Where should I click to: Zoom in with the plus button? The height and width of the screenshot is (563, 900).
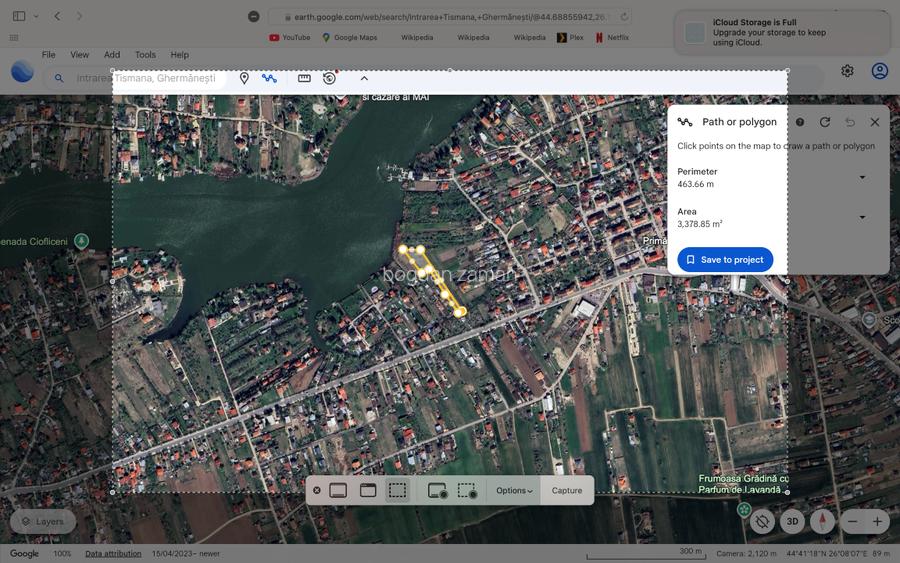click(877, 521)
